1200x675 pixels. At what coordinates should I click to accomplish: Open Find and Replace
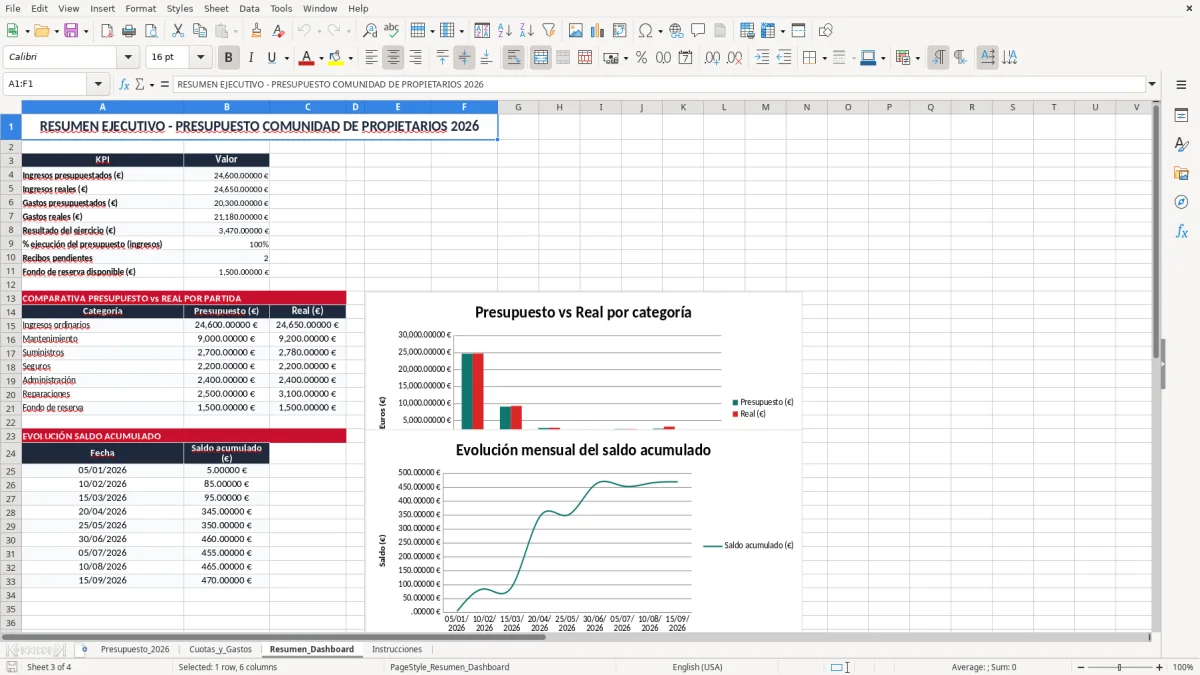(370, 31)
